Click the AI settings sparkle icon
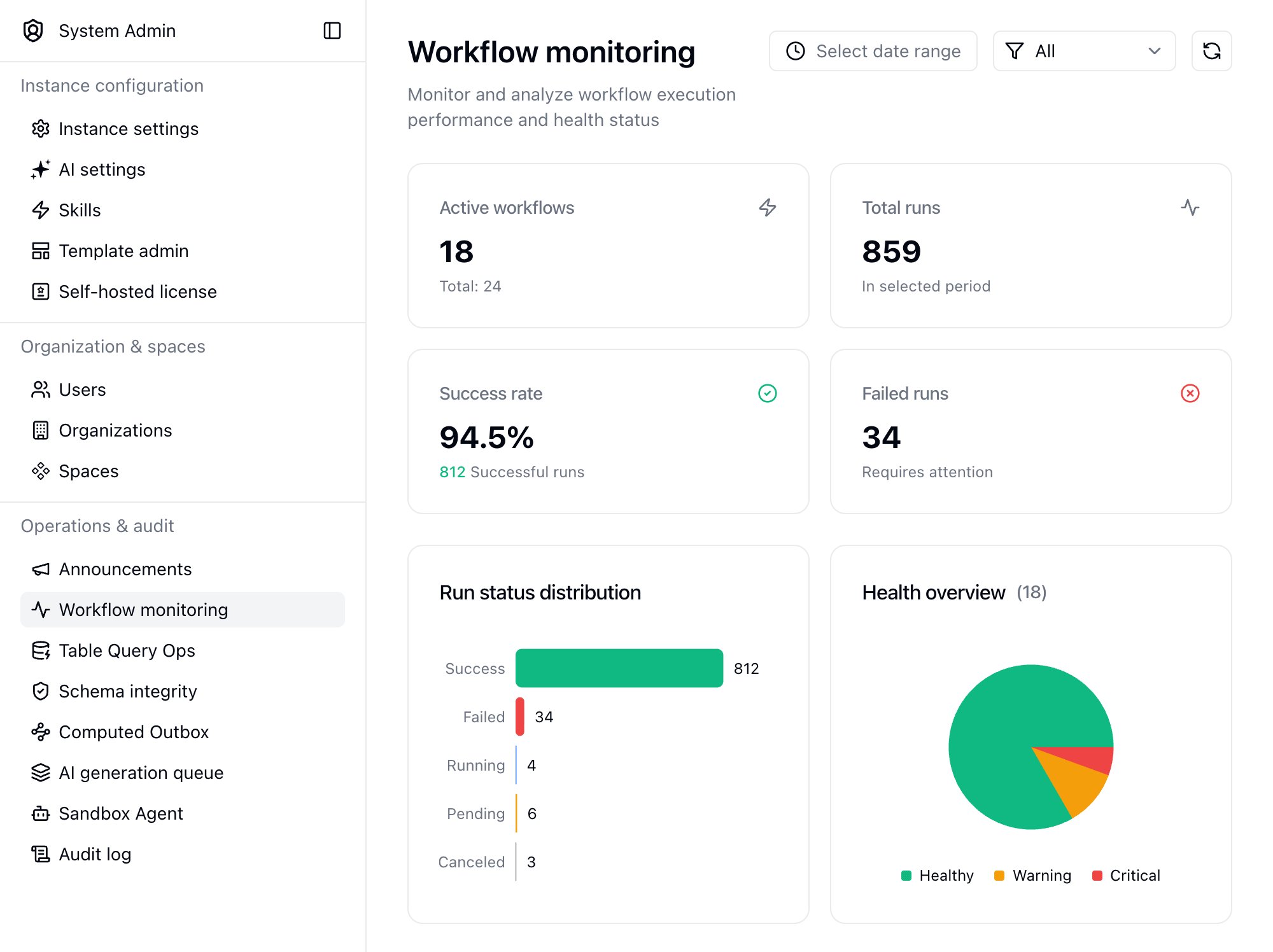The height and width of the screenshot is (952, 1273). 41,169
